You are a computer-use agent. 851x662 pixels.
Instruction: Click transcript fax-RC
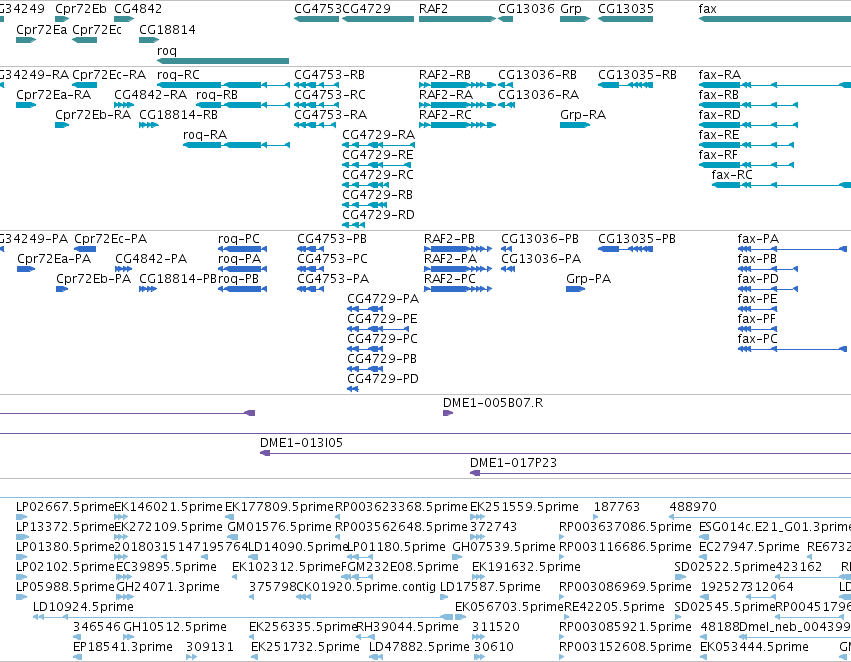(x=781, y=185)
